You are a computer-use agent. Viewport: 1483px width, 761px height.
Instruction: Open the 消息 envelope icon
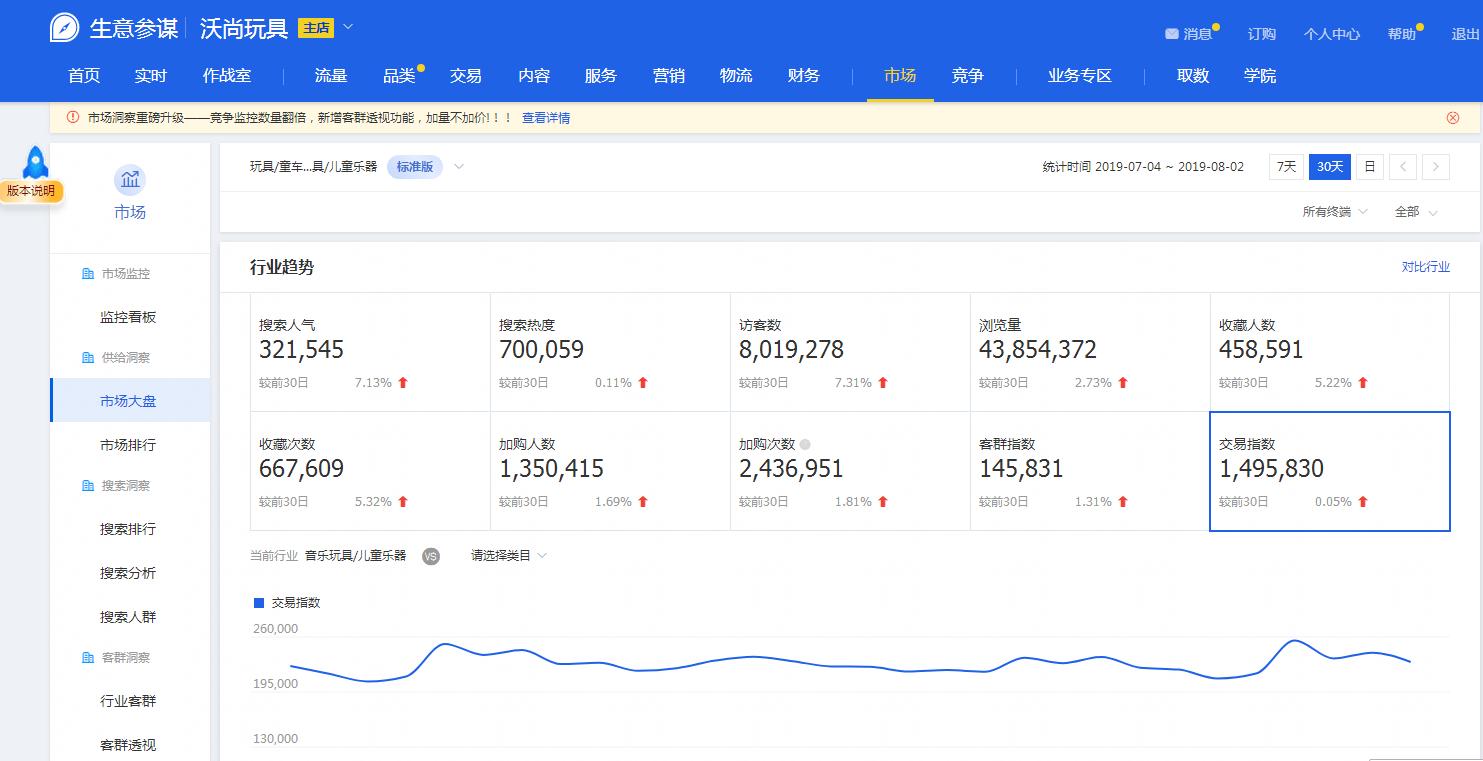[x=1170, y=33]
